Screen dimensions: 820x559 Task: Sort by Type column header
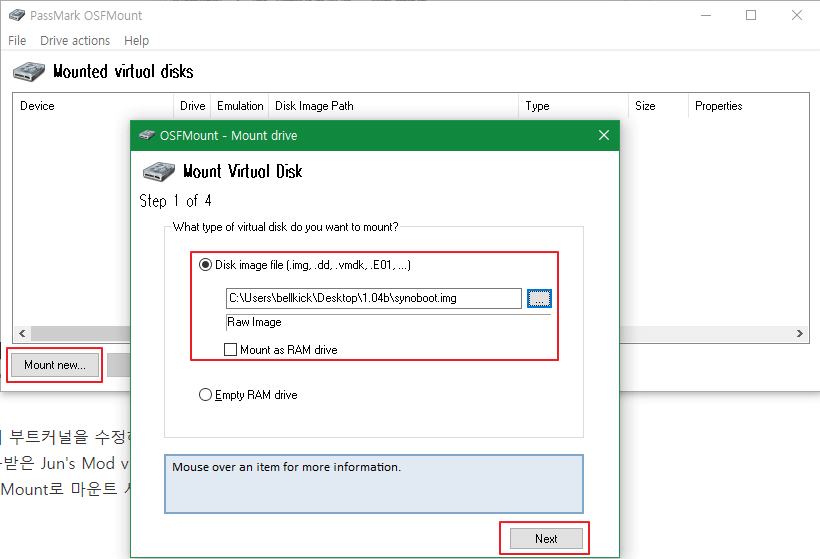[574, 106]
